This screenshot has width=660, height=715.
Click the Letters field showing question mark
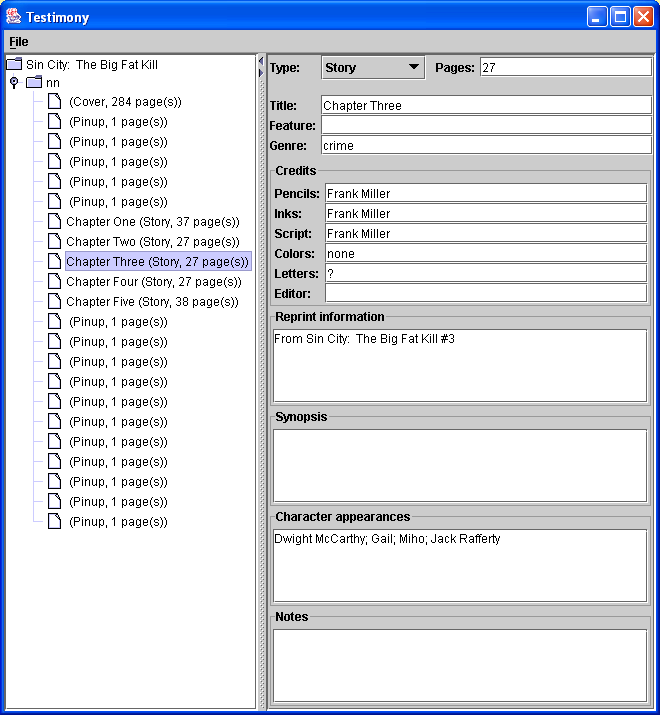click(486, 274)
